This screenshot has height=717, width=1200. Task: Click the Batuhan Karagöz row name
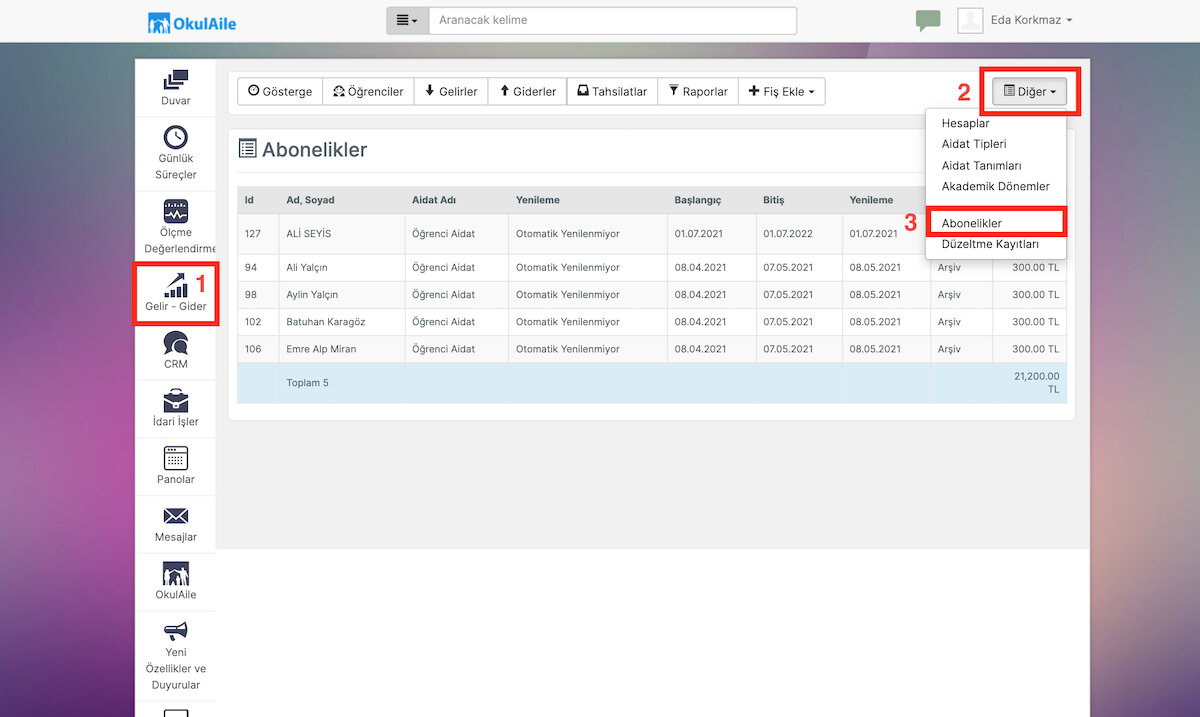coord(325,322)
